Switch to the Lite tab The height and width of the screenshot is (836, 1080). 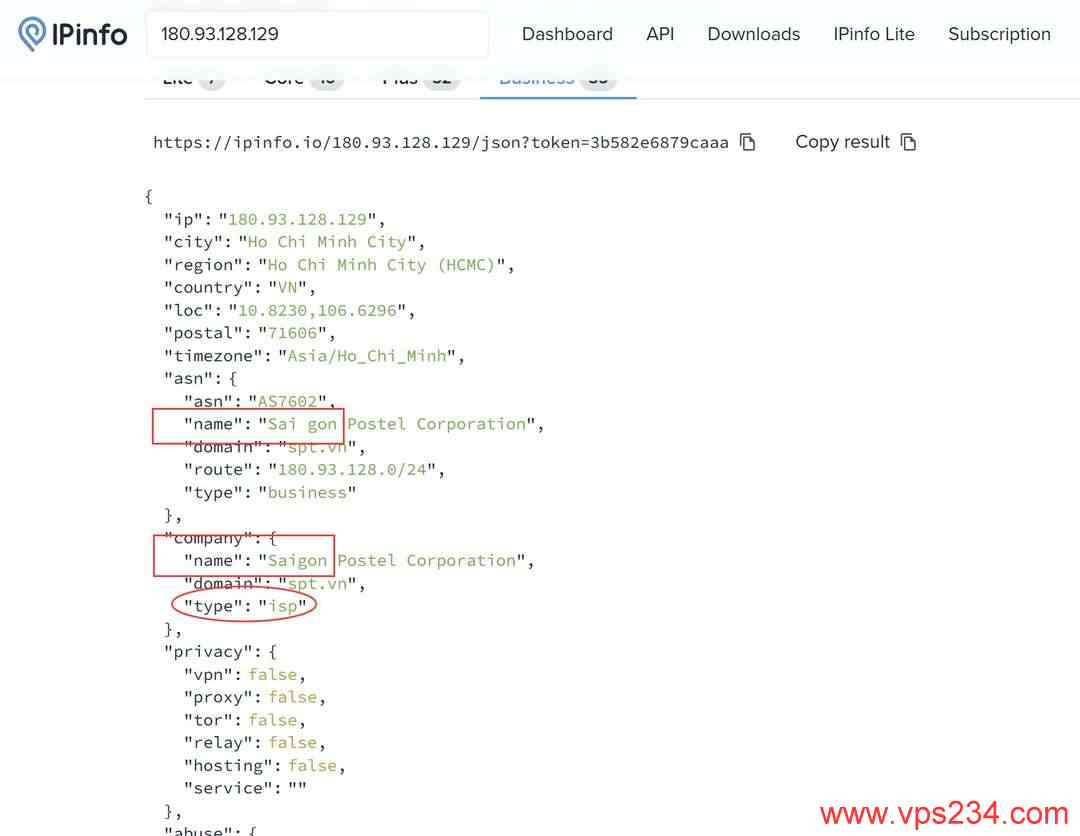coord(192,80)
